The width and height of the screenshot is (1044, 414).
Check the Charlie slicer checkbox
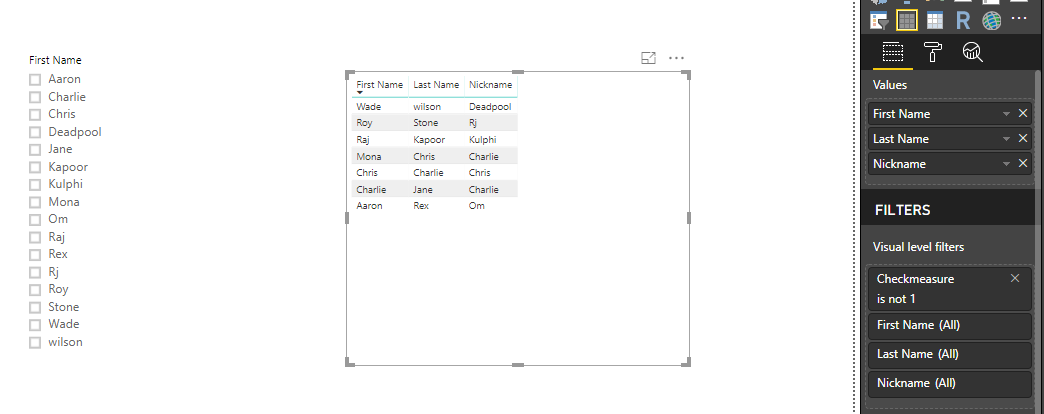point(35,97)
